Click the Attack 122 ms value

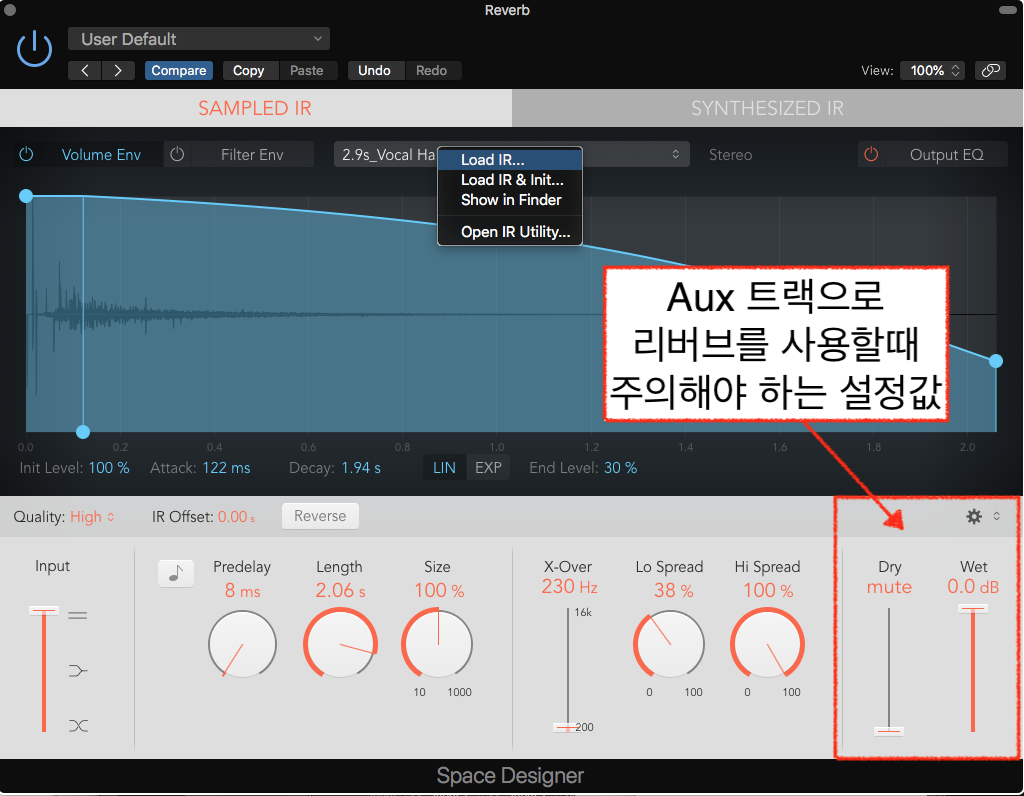tap(226, 468)
